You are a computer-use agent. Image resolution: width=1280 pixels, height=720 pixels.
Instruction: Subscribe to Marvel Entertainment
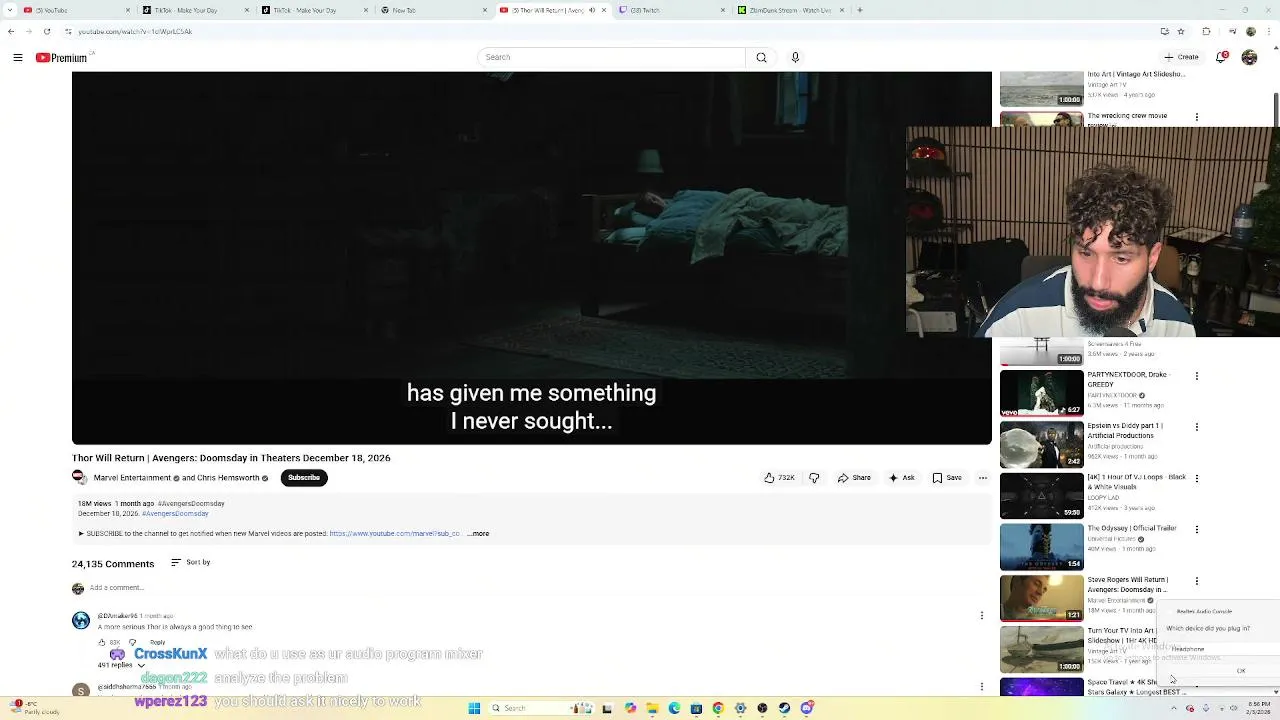coord(304,478)
